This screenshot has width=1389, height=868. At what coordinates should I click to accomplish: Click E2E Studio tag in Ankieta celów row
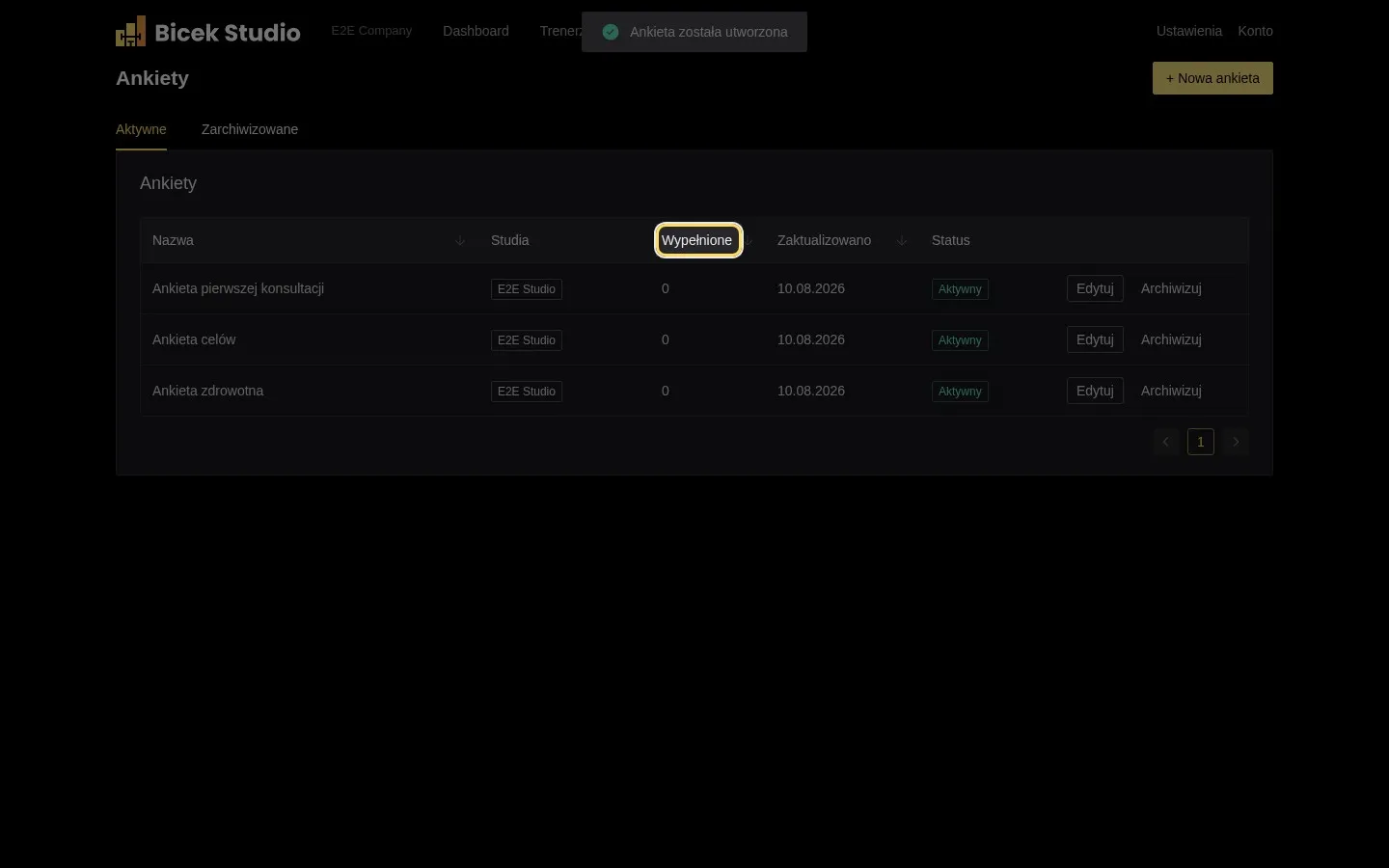(527, 340)
